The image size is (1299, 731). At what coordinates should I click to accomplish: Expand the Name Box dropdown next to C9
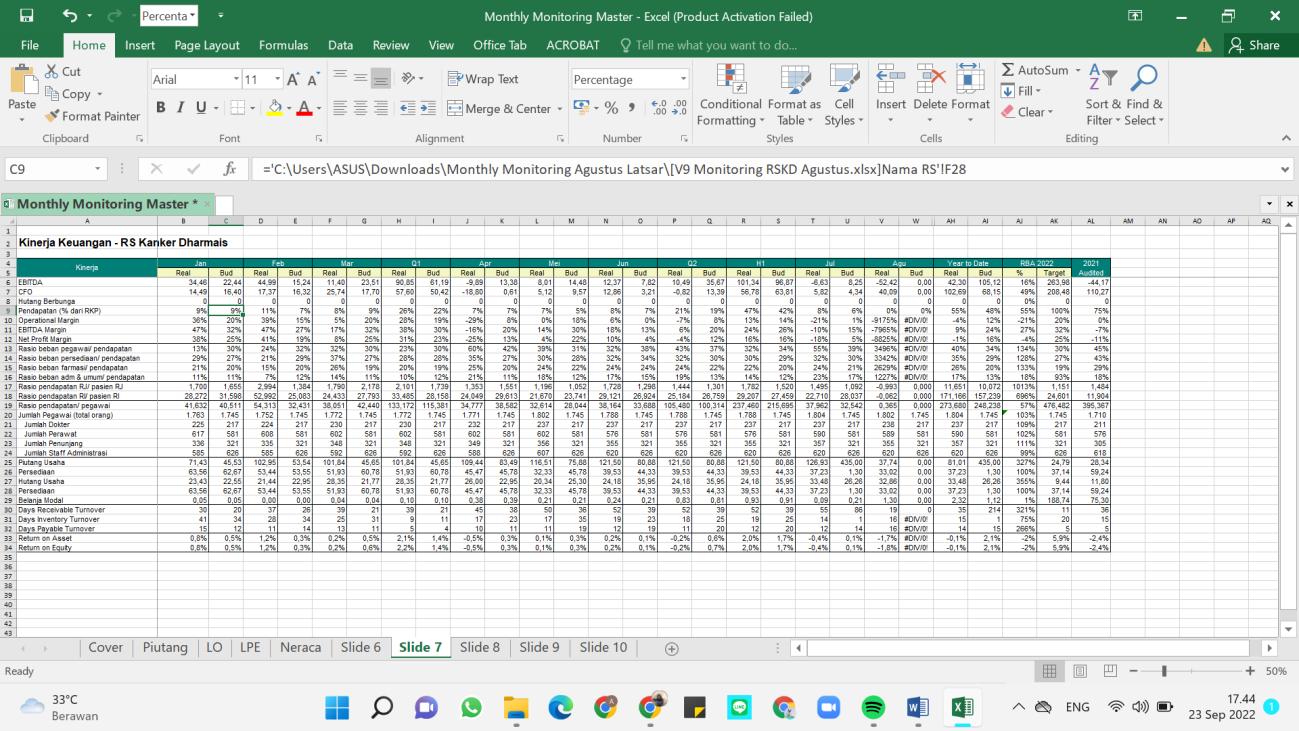coord(97,169)
